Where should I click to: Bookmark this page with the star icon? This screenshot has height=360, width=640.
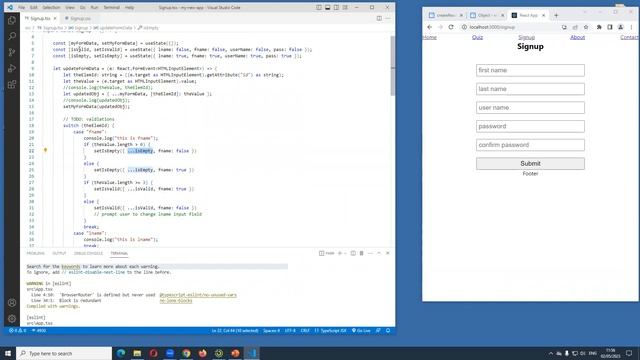[586, 27]
